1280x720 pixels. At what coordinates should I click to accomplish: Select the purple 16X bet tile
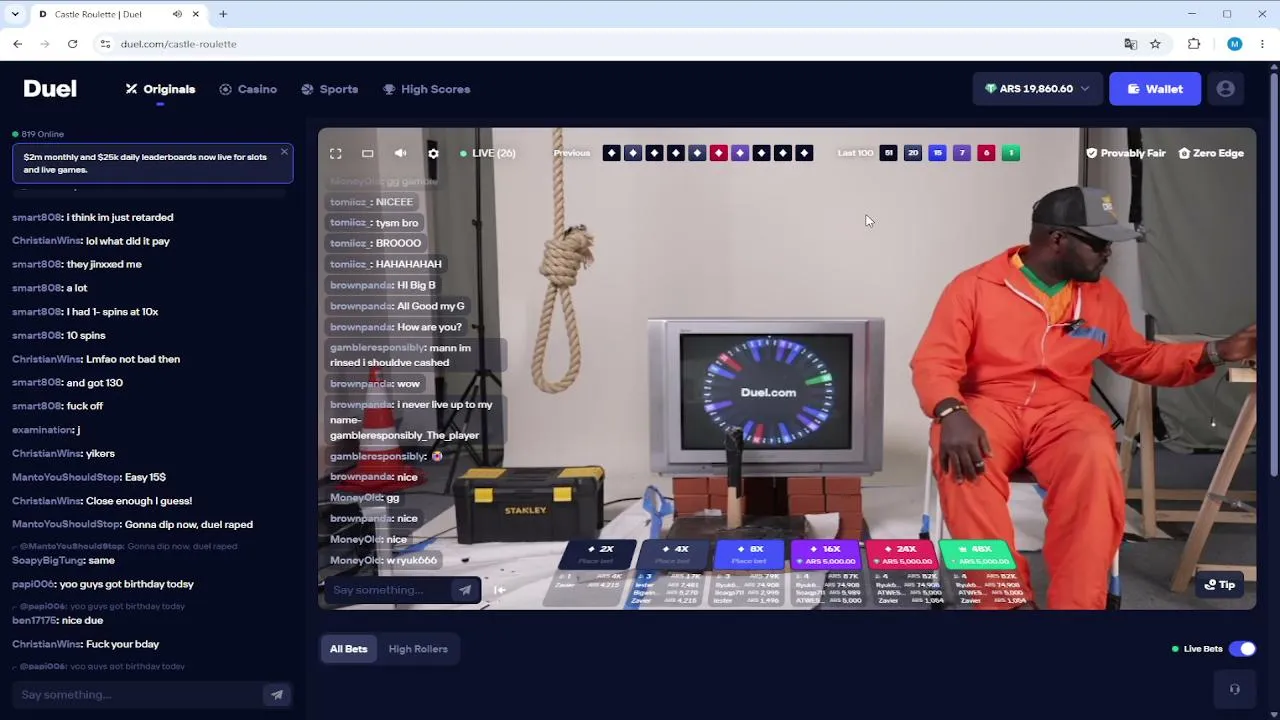(825, 554)
